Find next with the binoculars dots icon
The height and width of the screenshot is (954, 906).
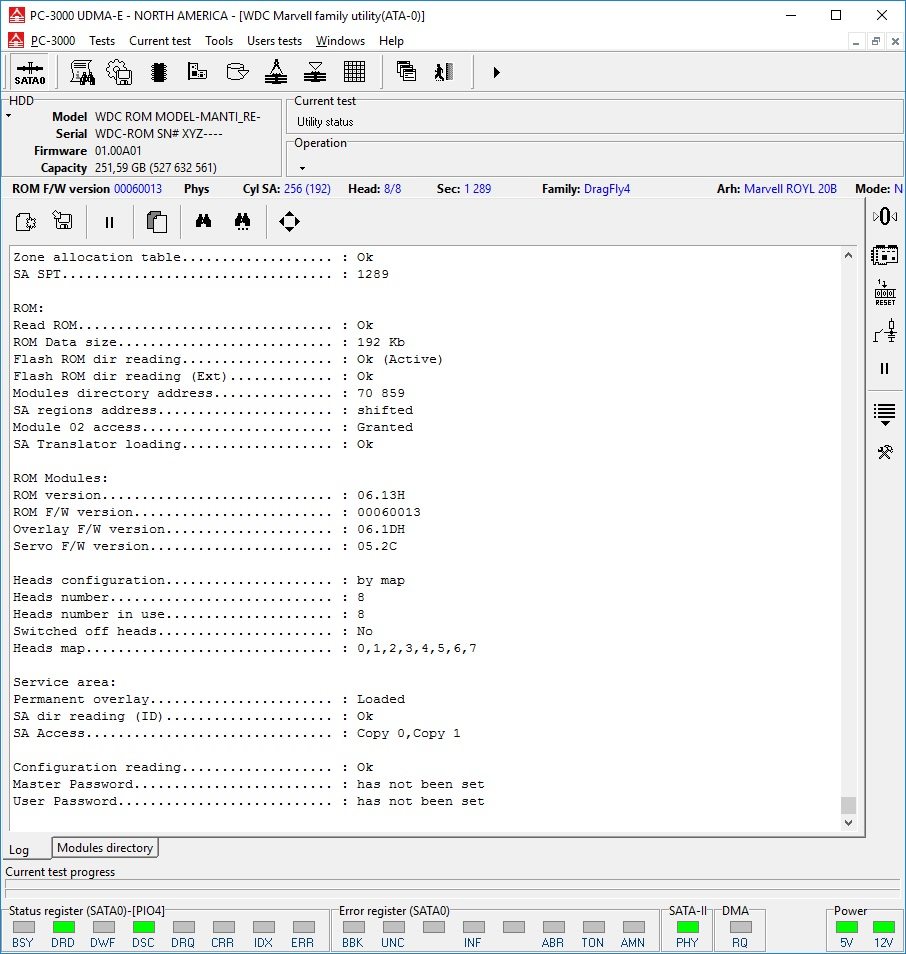242,221
